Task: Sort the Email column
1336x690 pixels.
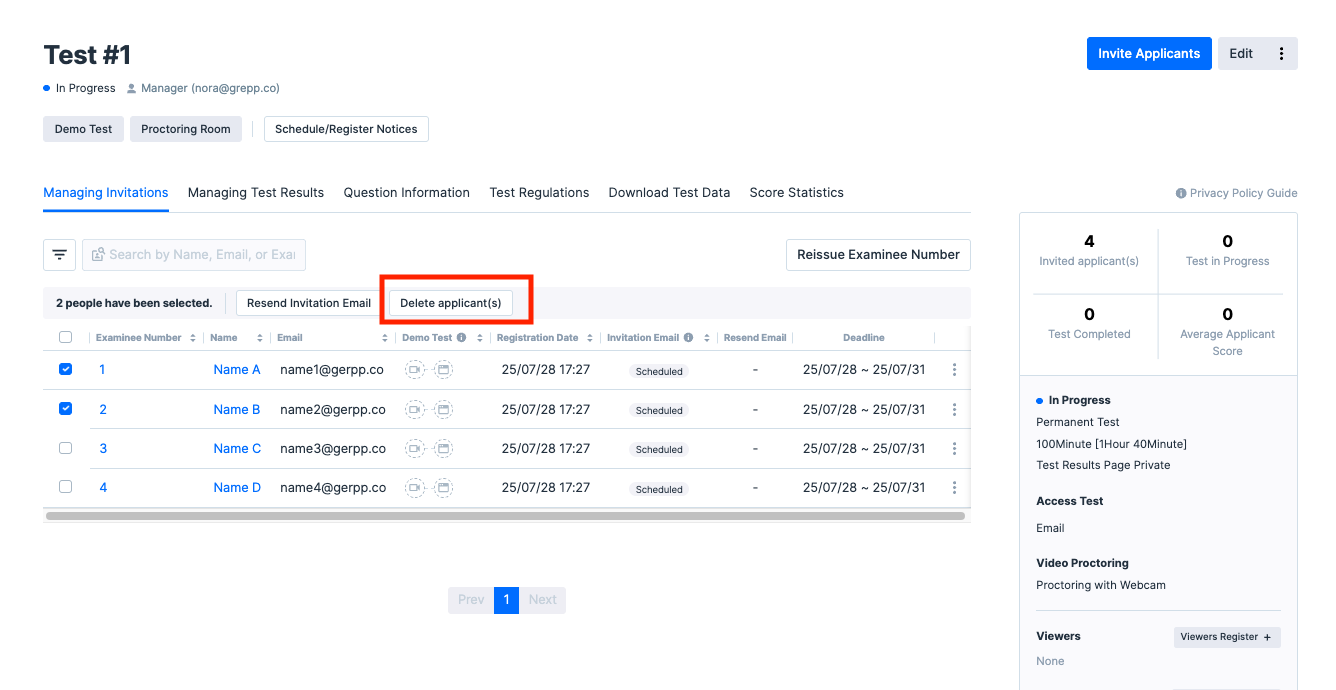Action: (385, 338)
